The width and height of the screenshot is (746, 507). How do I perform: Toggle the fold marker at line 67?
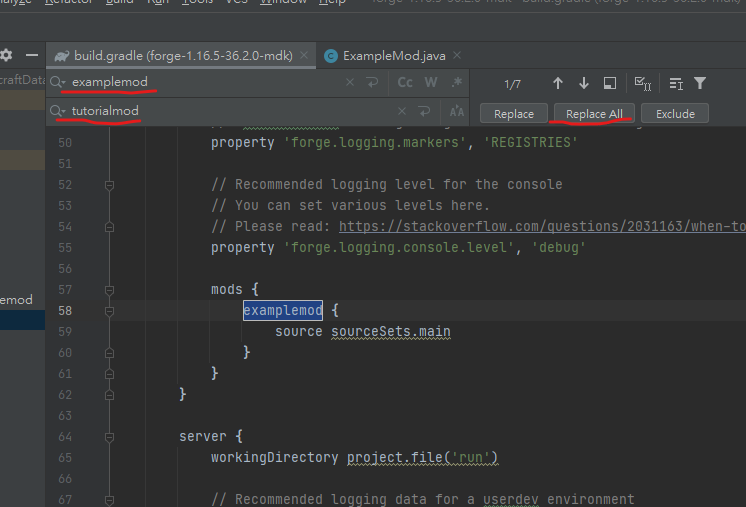coord(109,500)
